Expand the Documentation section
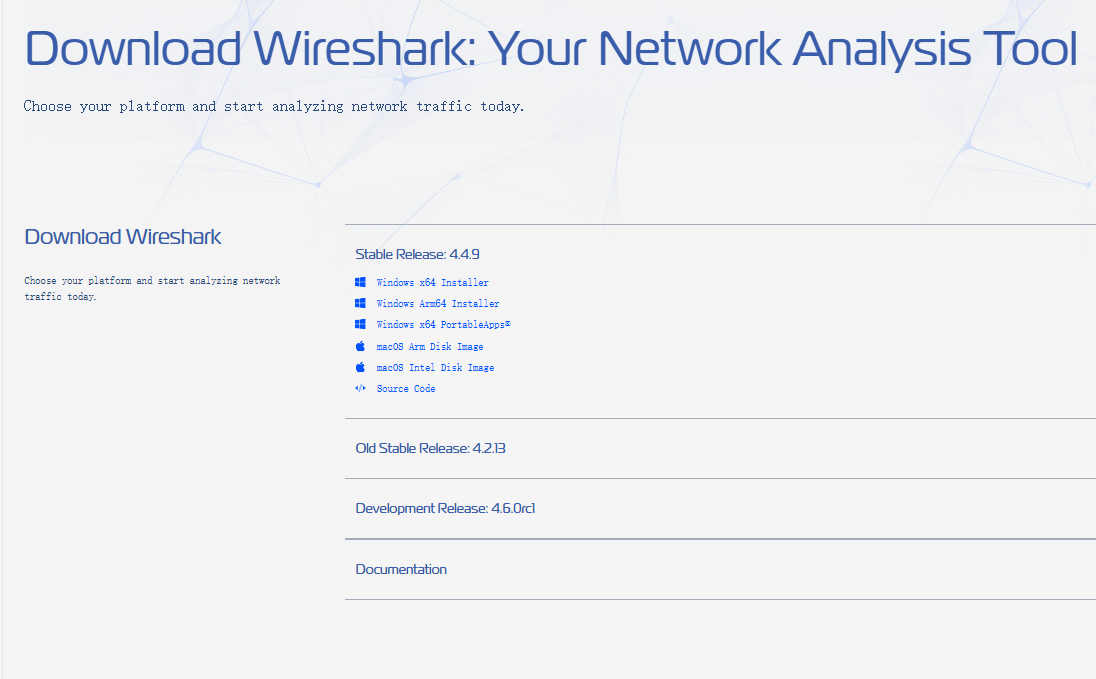1096x679 pixels. point(401,569)
